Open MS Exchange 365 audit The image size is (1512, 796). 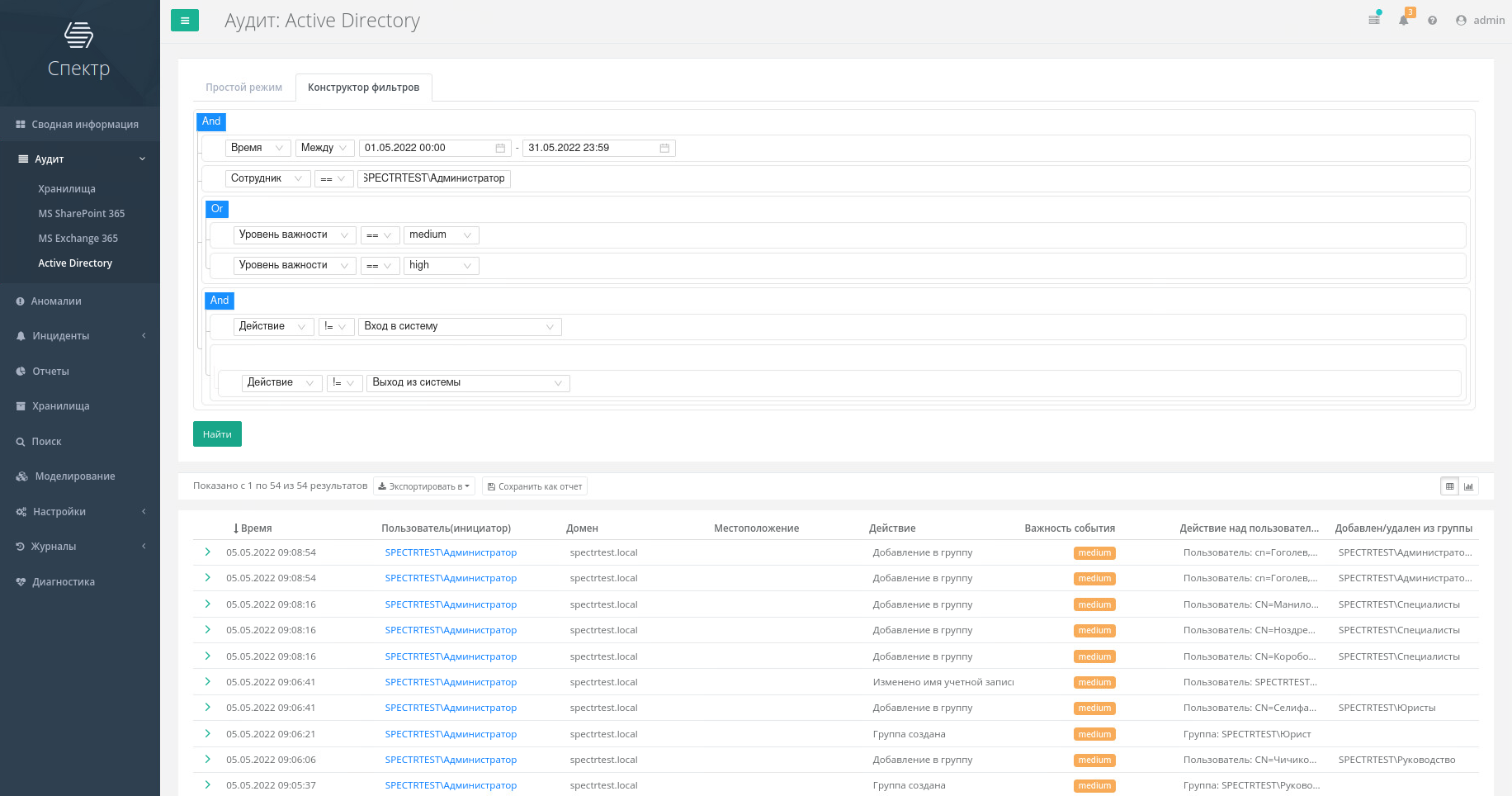(78, 239)
